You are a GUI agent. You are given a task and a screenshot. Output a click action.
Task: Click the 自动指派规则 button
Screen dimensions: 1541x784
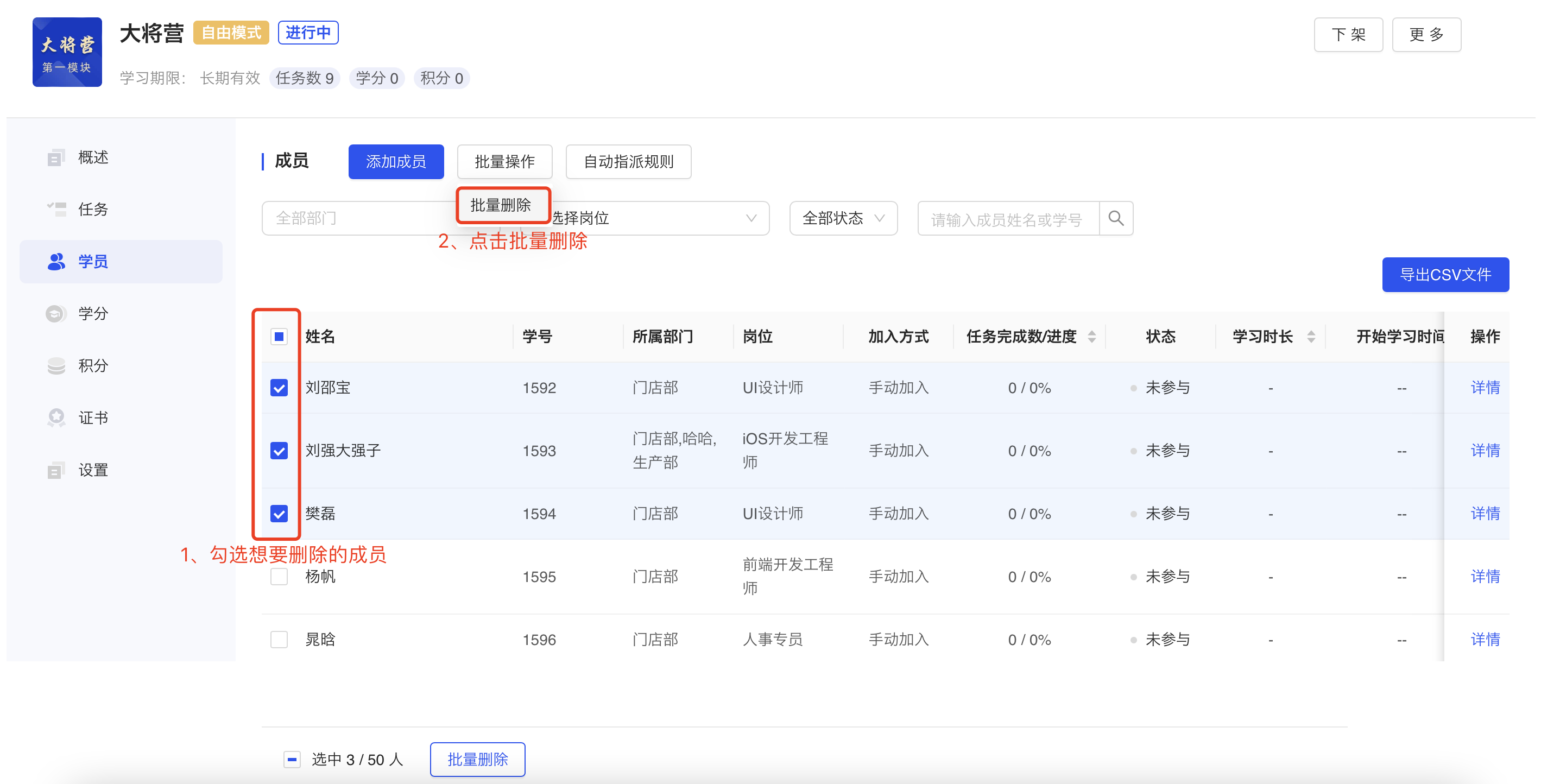tap(628, 161)
